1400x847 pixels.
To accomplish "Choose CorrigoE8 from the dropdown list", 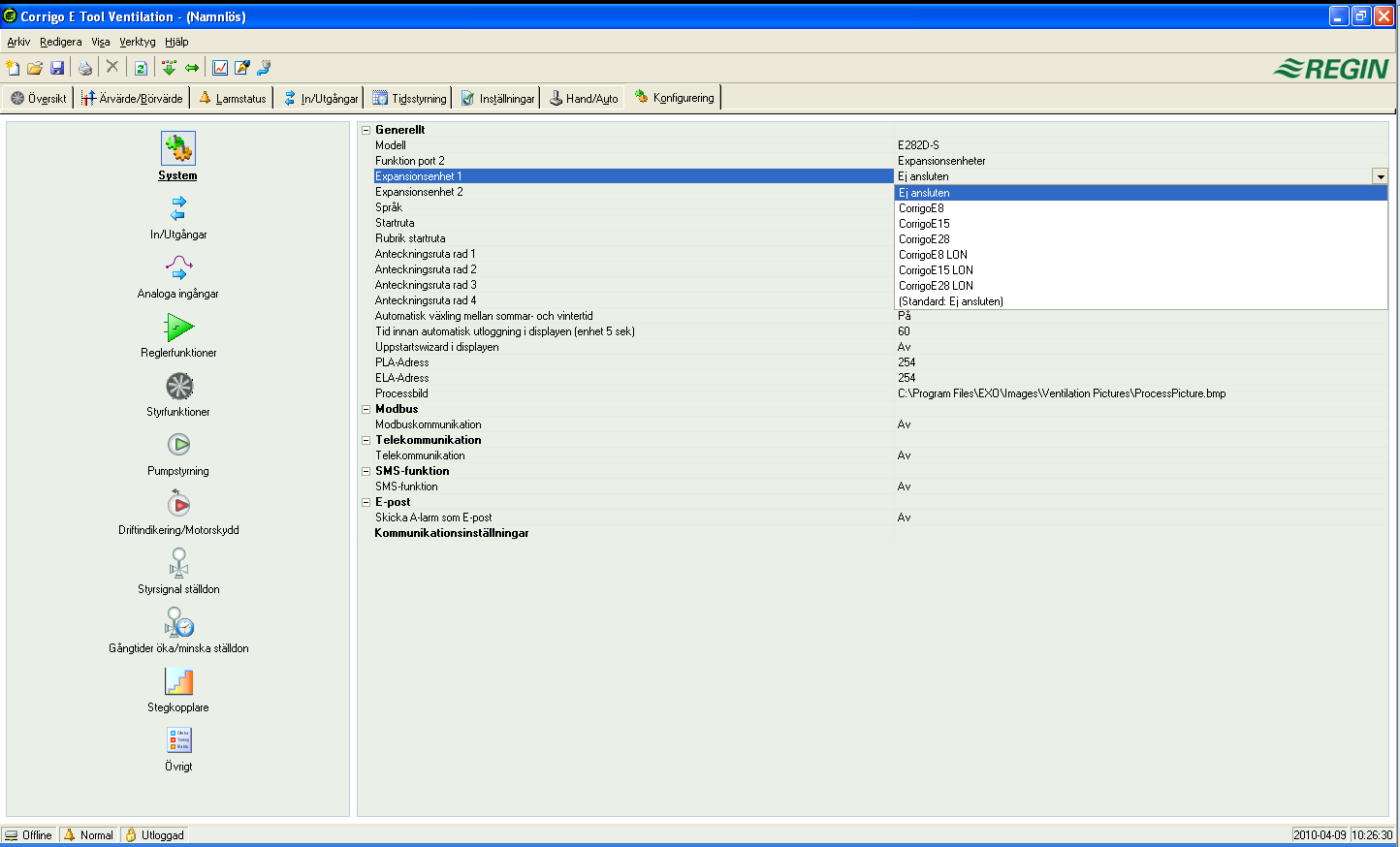I will pyautogui.click(x=1140, y=208).
